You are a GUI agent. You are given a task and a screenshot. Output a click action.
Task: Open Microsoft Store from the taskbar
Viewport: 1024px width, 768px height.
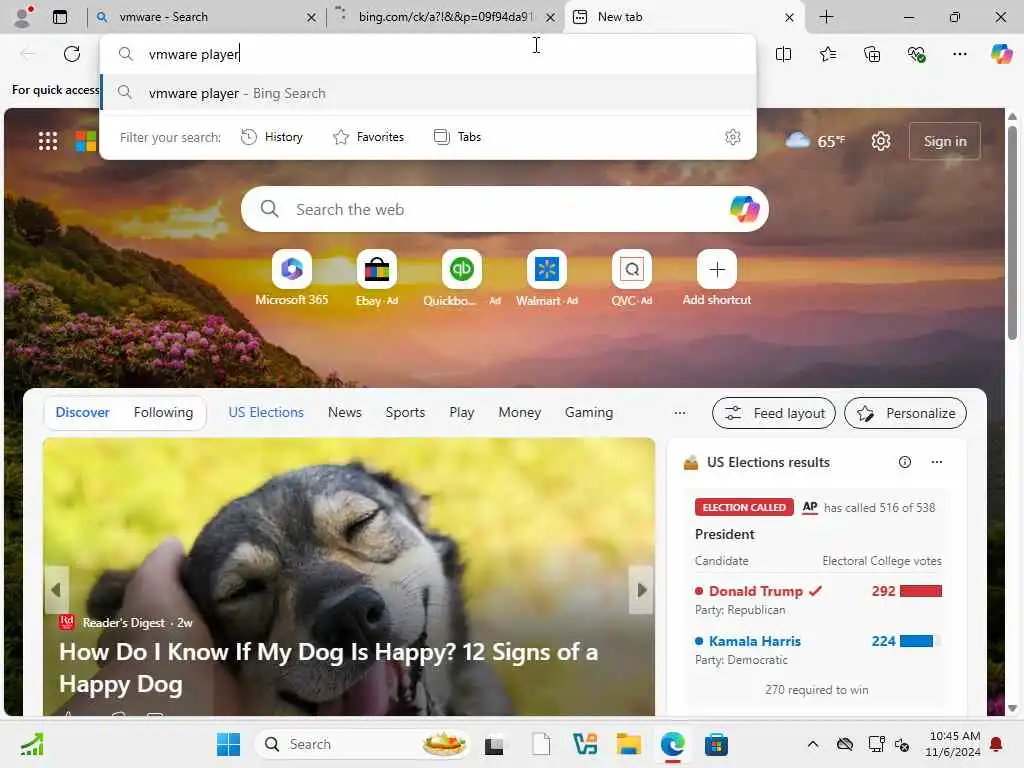tap(716, 744)
